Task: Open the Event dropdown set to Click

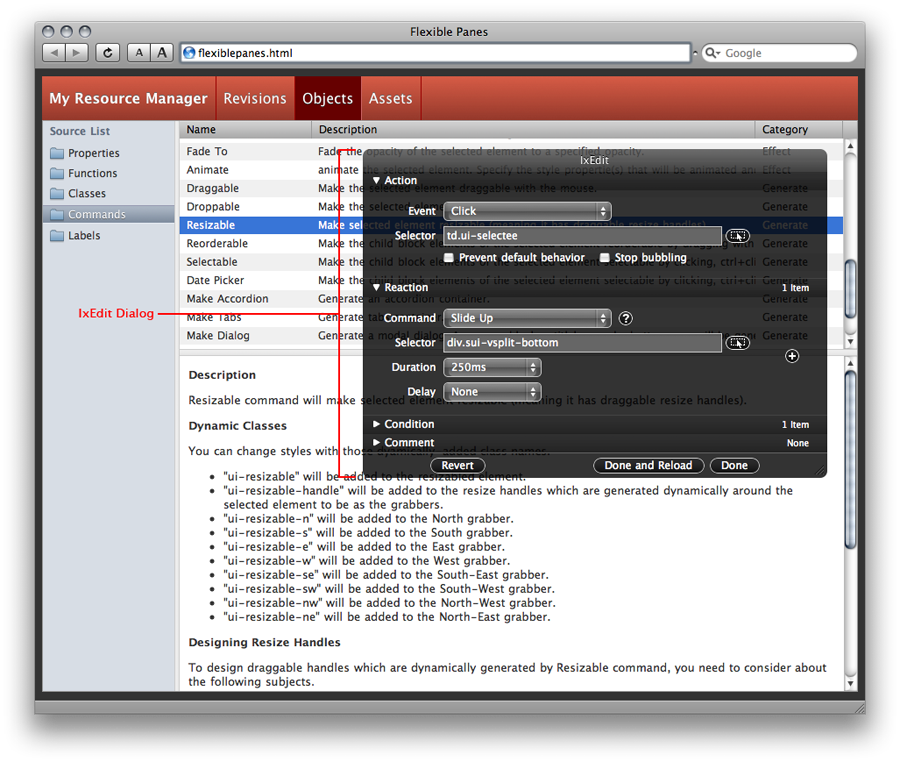Action: (527, 211)
